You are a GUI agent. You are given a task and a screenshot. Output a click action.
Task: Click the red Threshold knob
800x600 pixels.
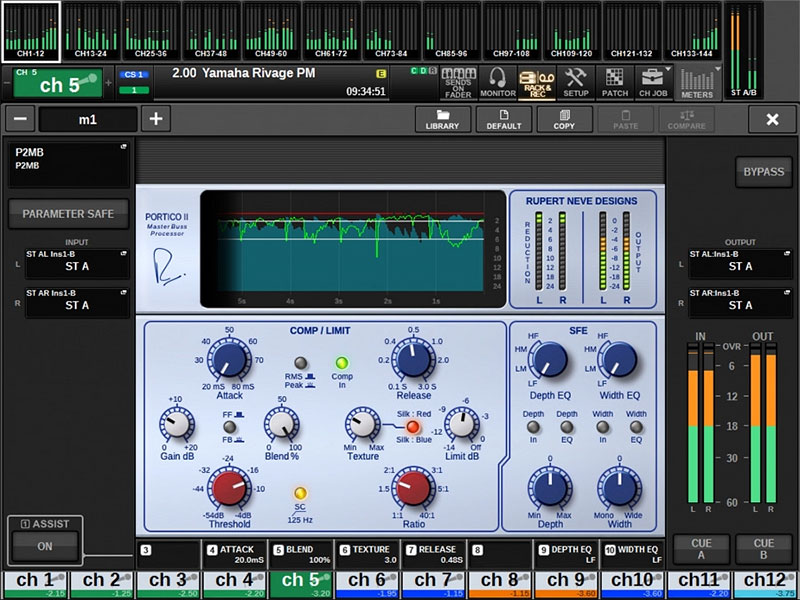[x=229, y=488]
